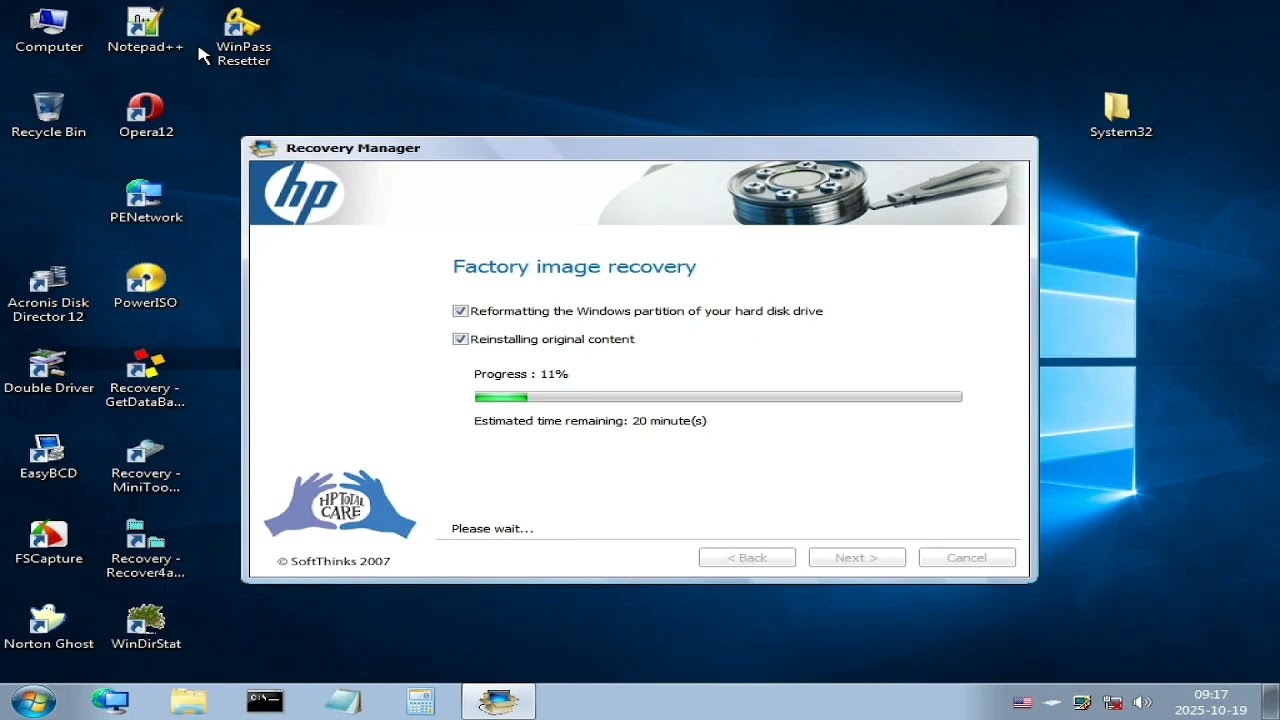This screenshot has height=720, width=1280.
Task: Toggle Reinstalling original content checkbox
Action: [460, 339]
